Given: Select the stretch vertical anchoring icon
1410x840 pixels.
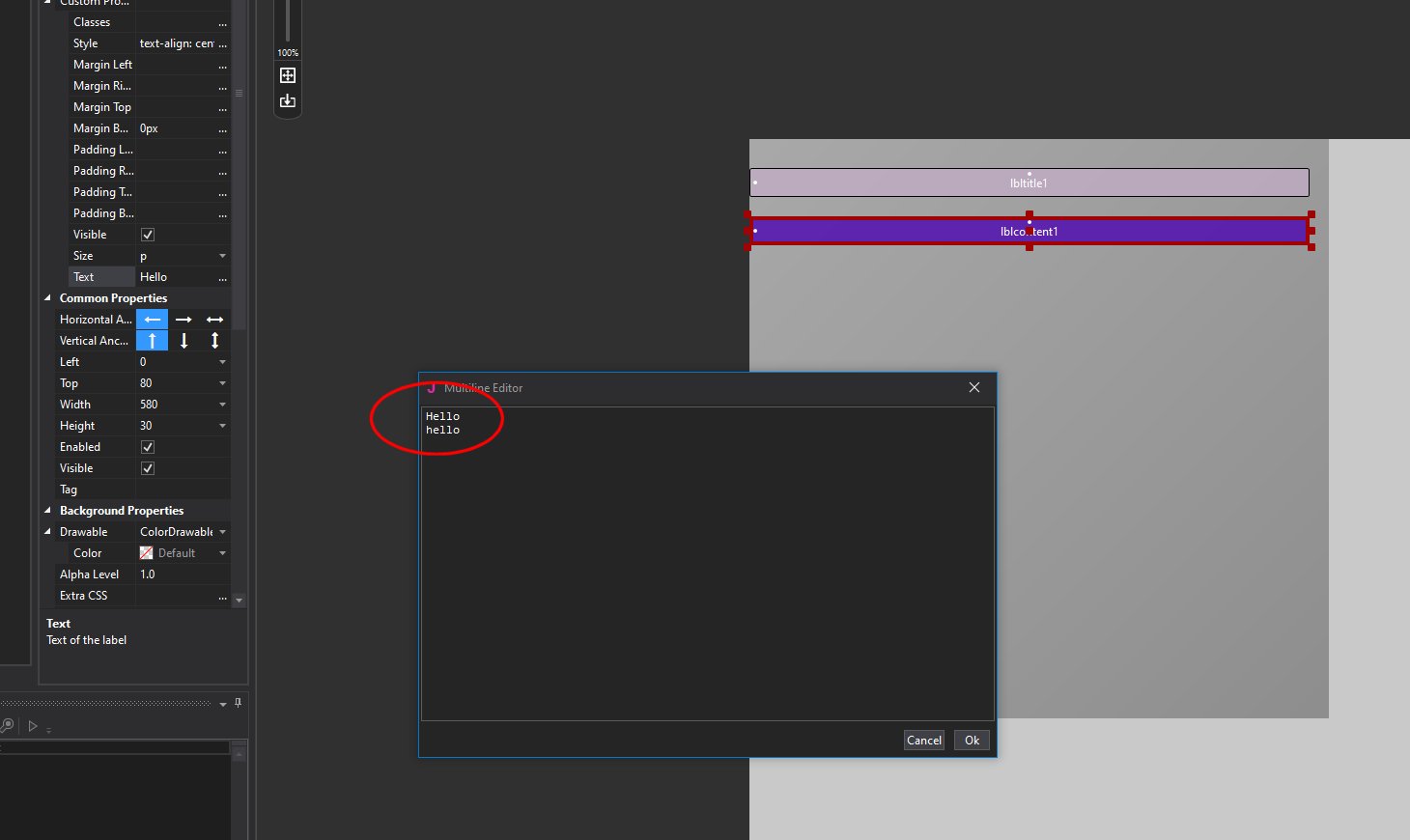Looking at the screenshot, I should (x=214, y=340).
